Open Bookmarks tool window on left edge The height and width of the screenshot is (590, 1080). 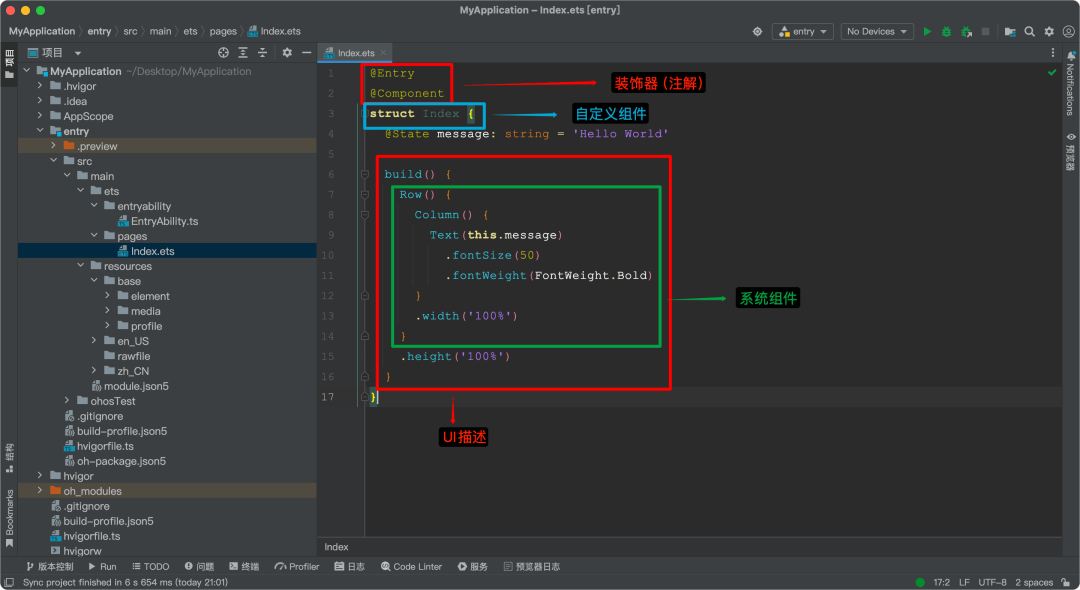click(10, 518)
